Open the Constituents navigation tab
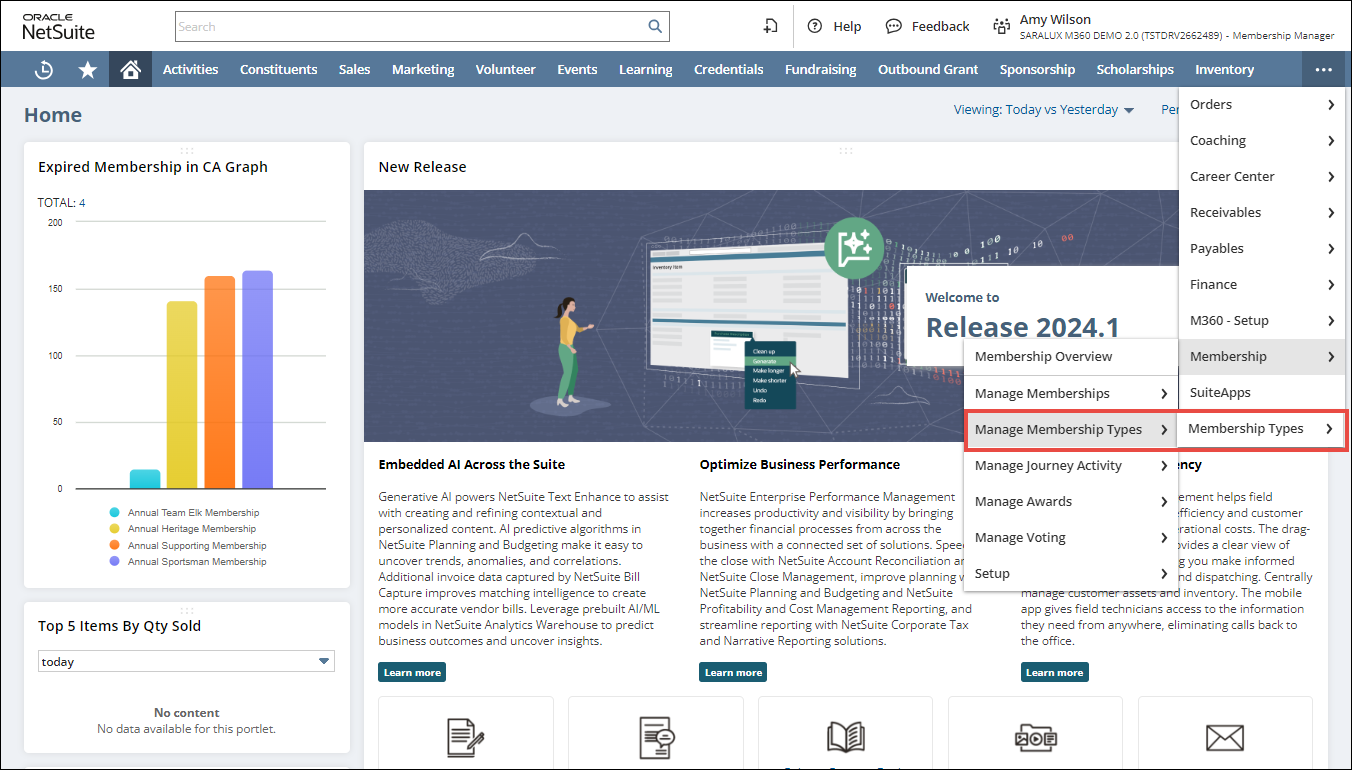1352x770 pixels. pyautogui.click(x=278, y=70)
